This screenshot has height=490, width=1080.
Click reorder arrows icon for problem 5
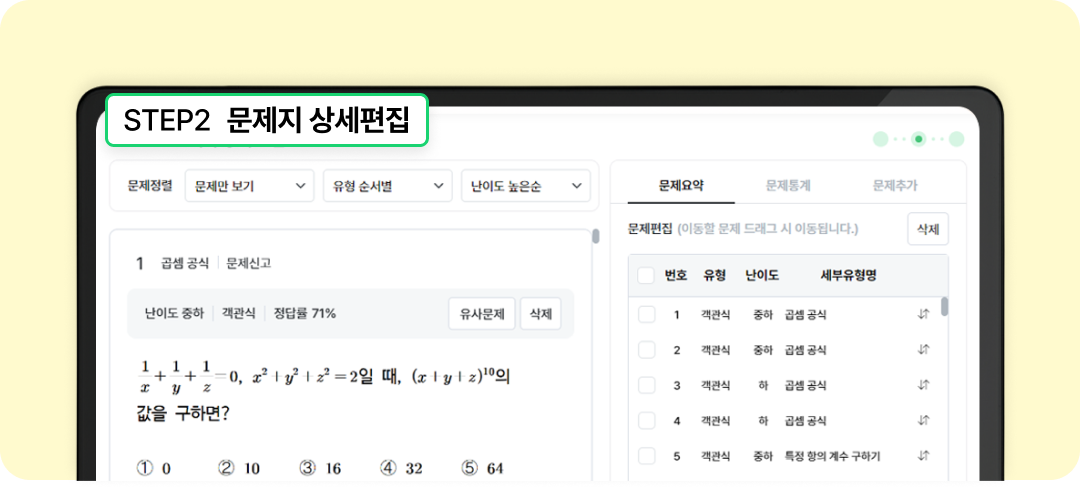(x=923, y=456)
